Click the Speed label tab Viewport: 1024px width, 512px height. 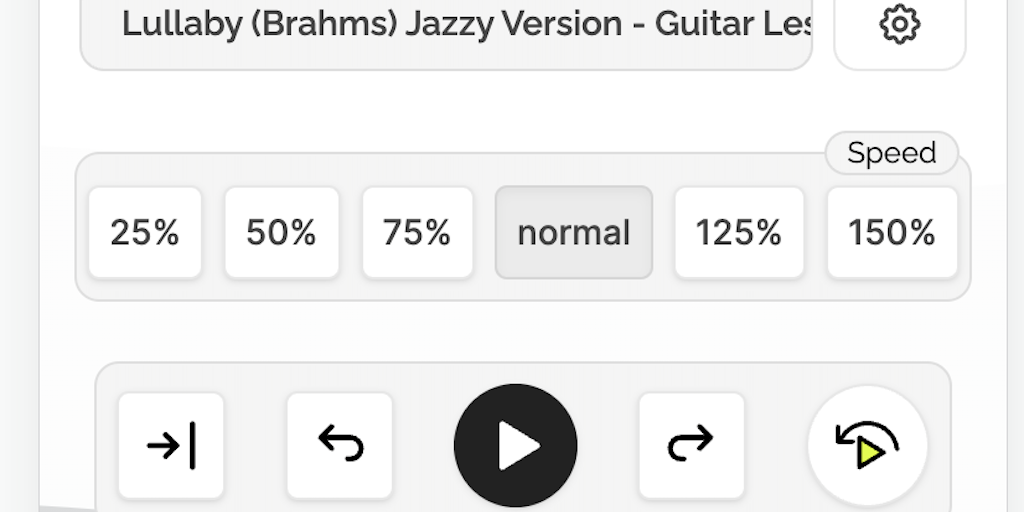891,153
